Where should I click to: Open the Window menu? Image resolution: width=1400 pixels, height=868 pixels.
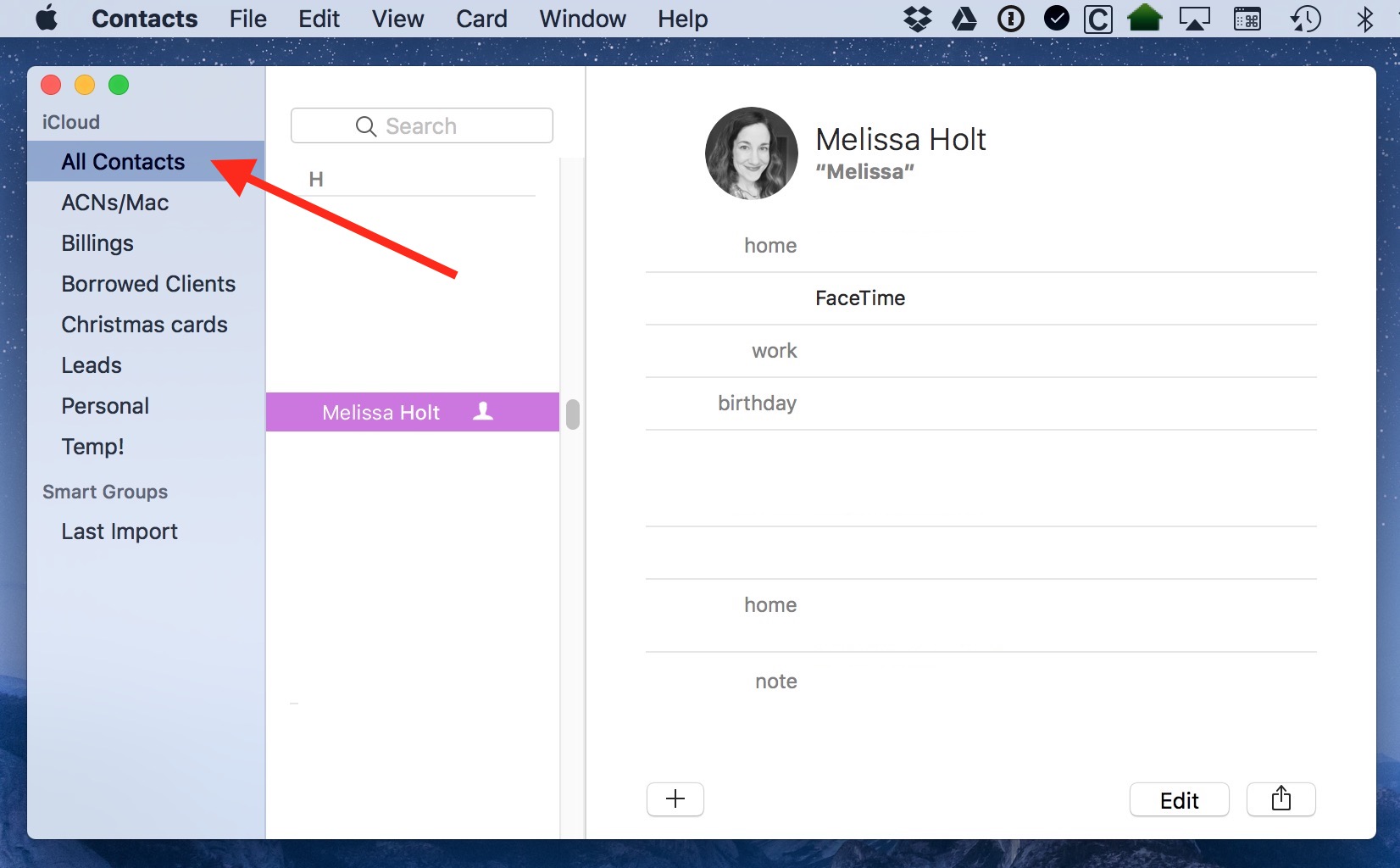tap(582, 19)
